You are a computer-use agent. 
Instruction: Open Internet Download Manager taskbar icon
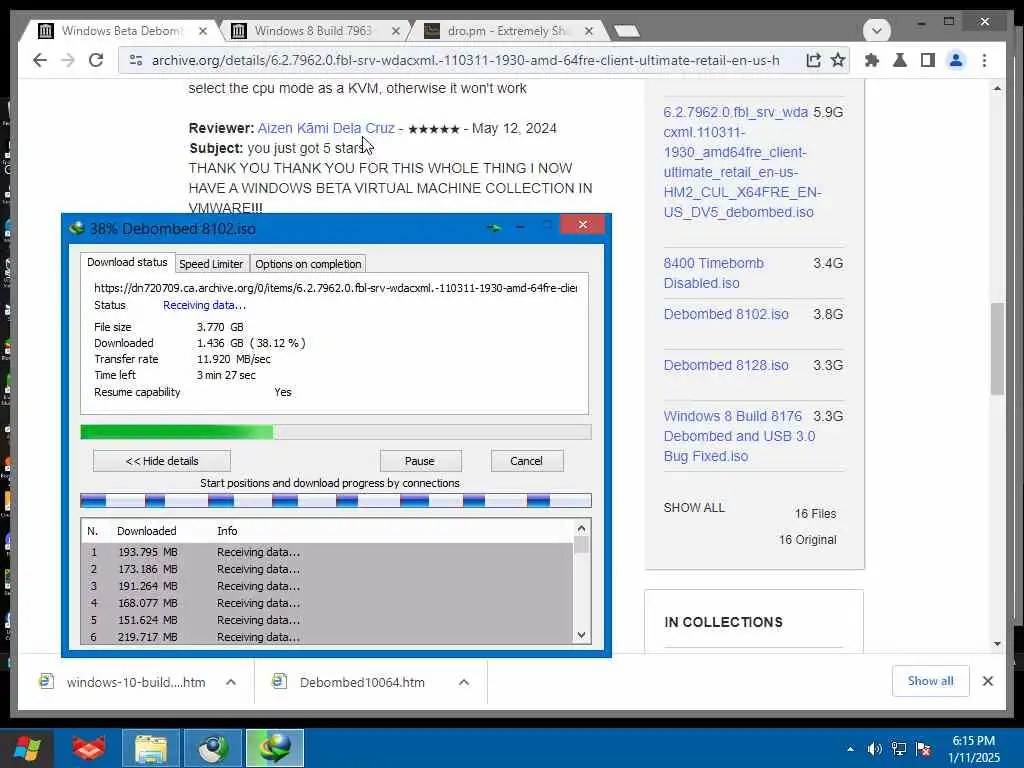point(275,748)
